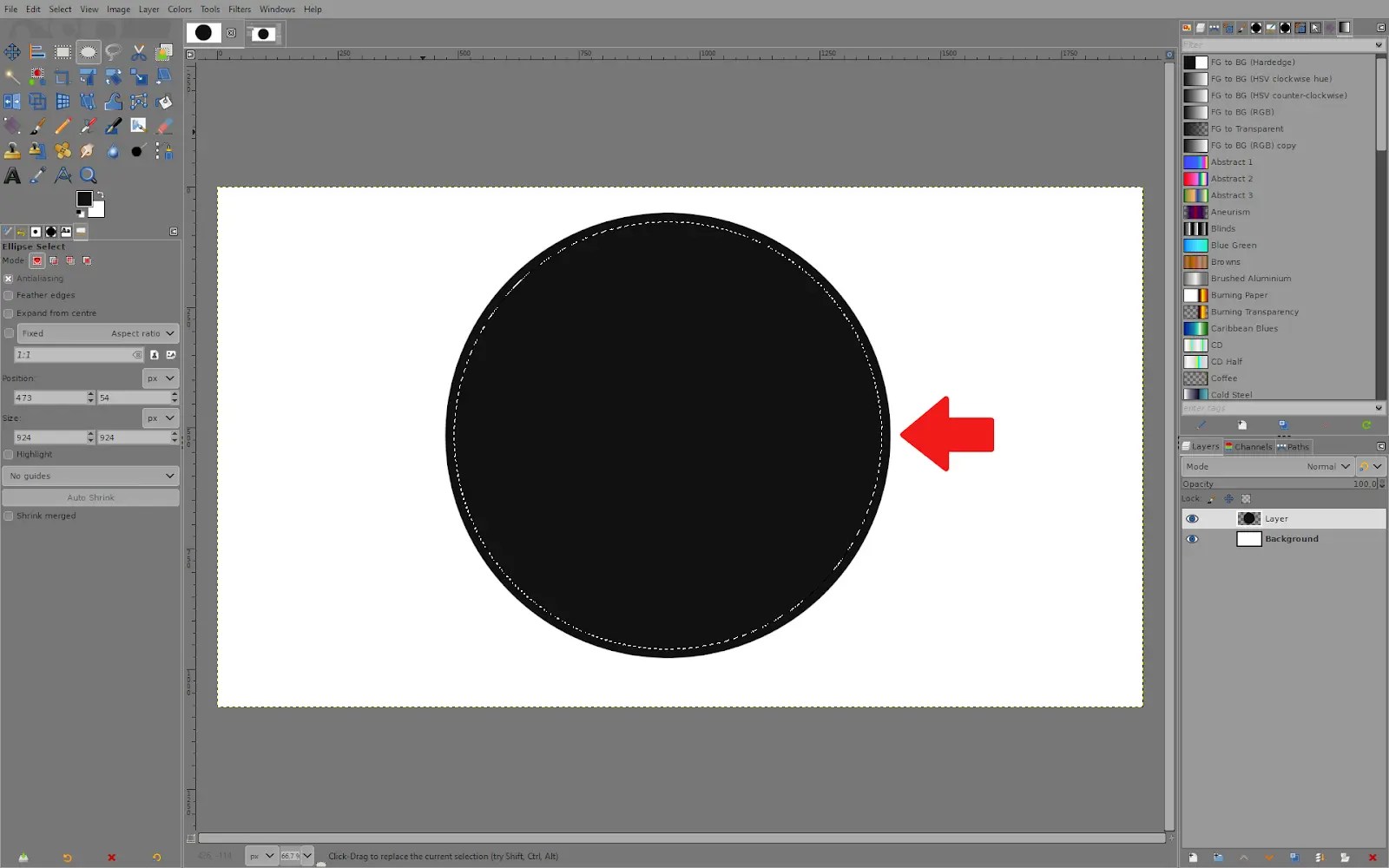Select the Move tool
The width and height of the screenshot is (1389, 868).
12,52
